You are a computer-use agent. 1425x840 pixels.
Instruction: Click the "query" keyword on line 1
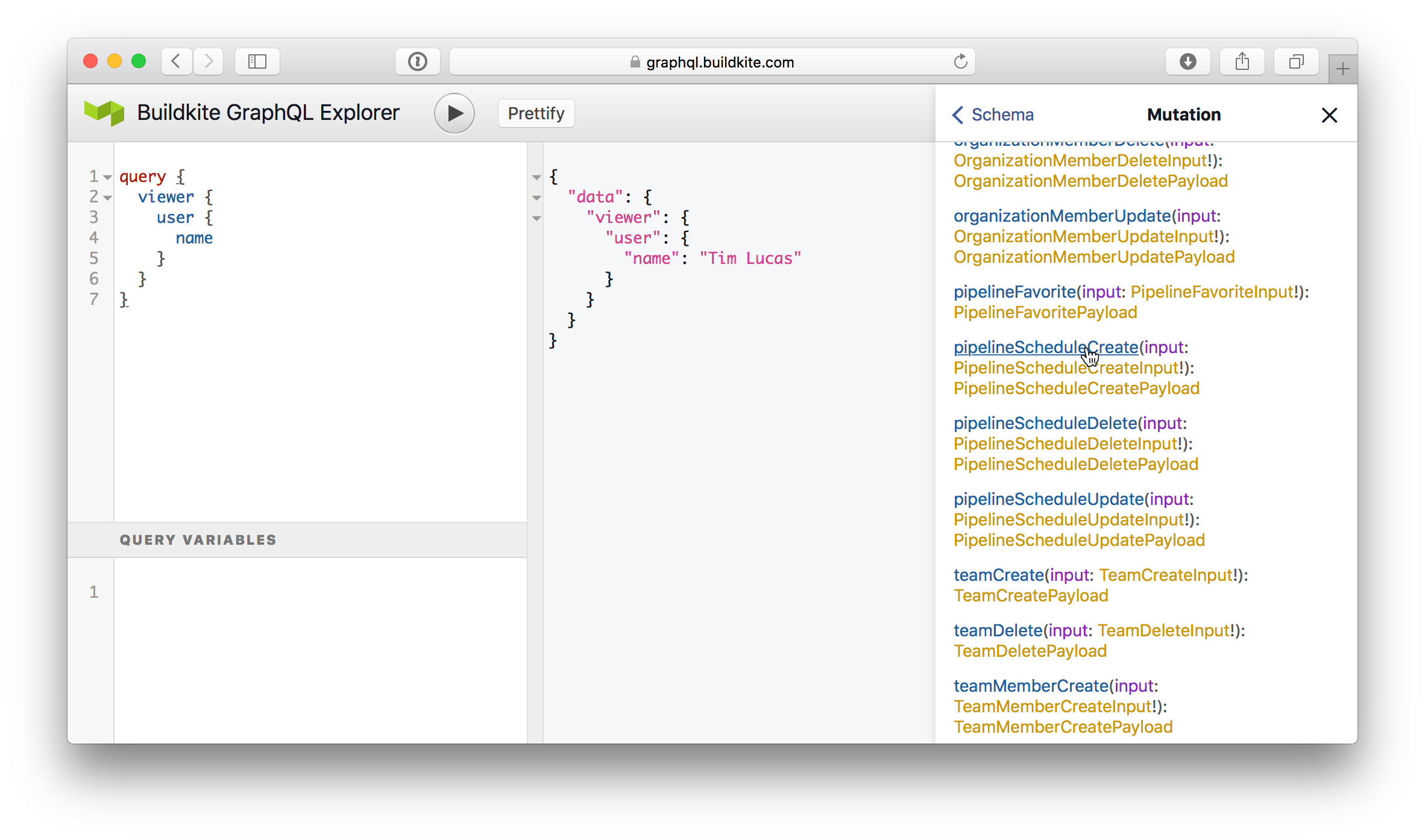(x=142, y=177)
